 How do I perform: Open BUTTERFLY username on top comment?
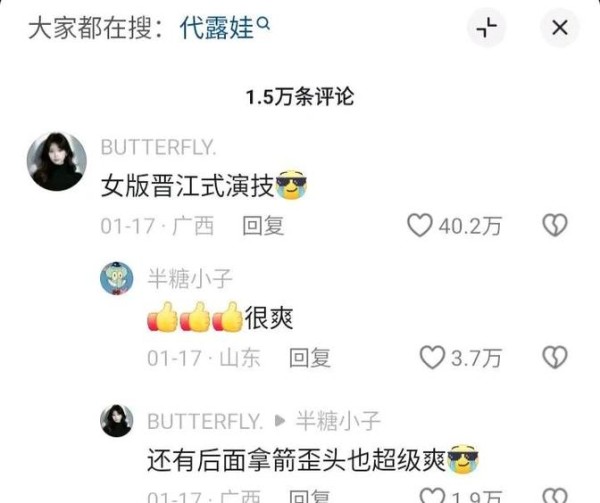pos(159,148)
